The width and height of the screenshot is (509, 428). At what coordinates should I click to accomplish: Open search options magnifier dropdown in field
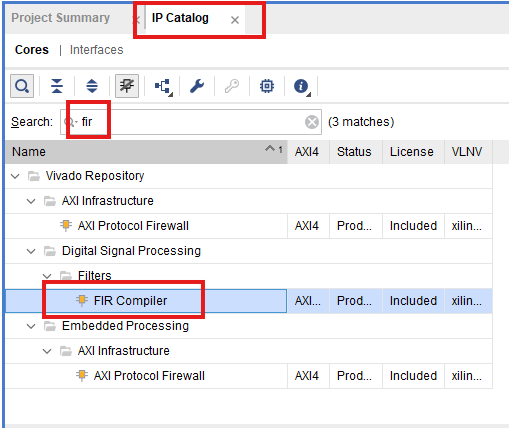click(x=70, y=122)
